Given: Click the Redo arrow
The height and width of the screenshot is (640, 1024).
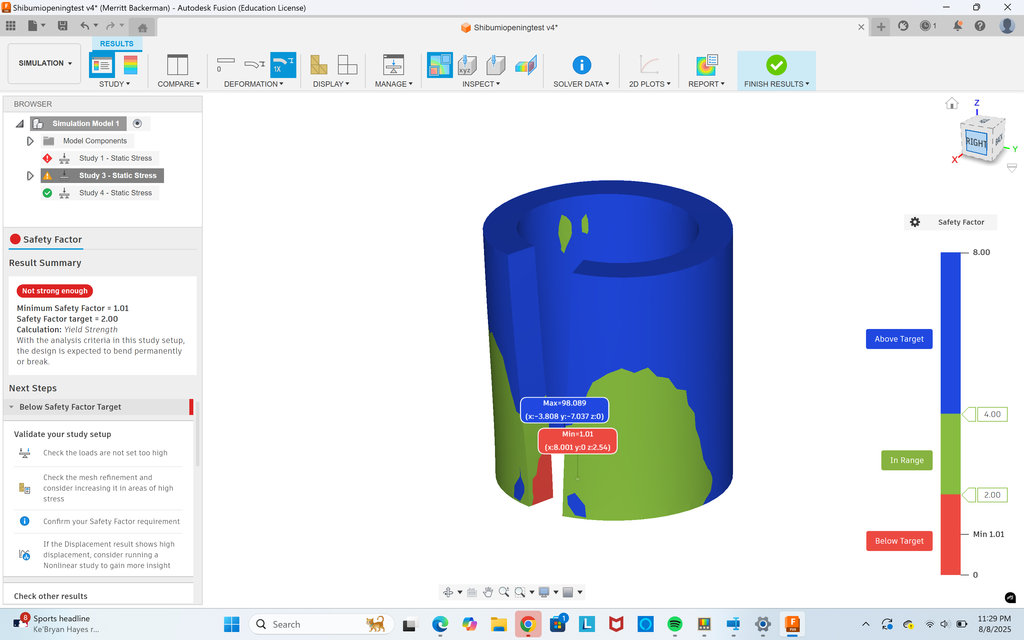Looking at the screenshot, I should point(110,26).
